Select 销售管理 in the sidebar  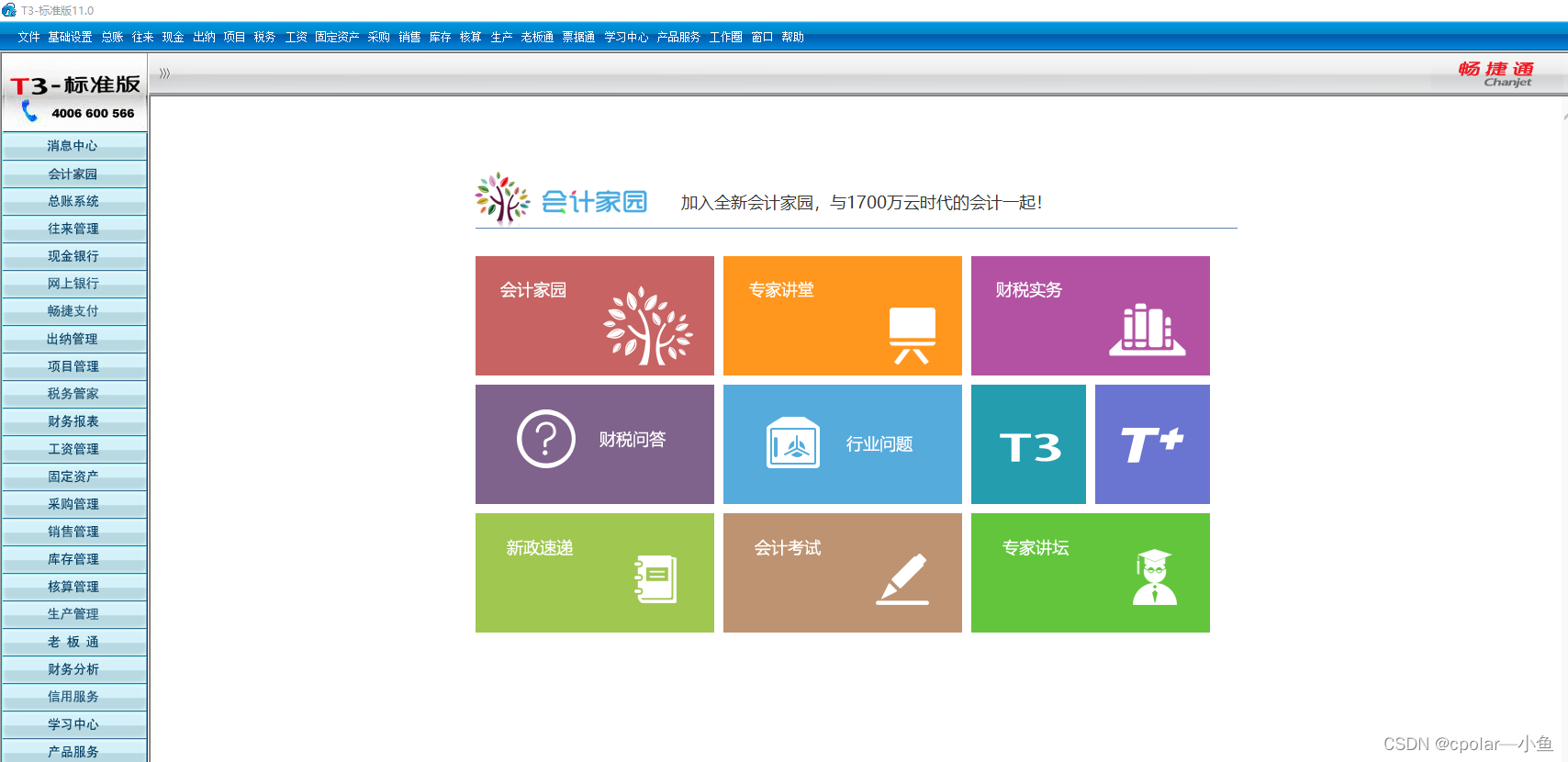click(x=74, y=532)
